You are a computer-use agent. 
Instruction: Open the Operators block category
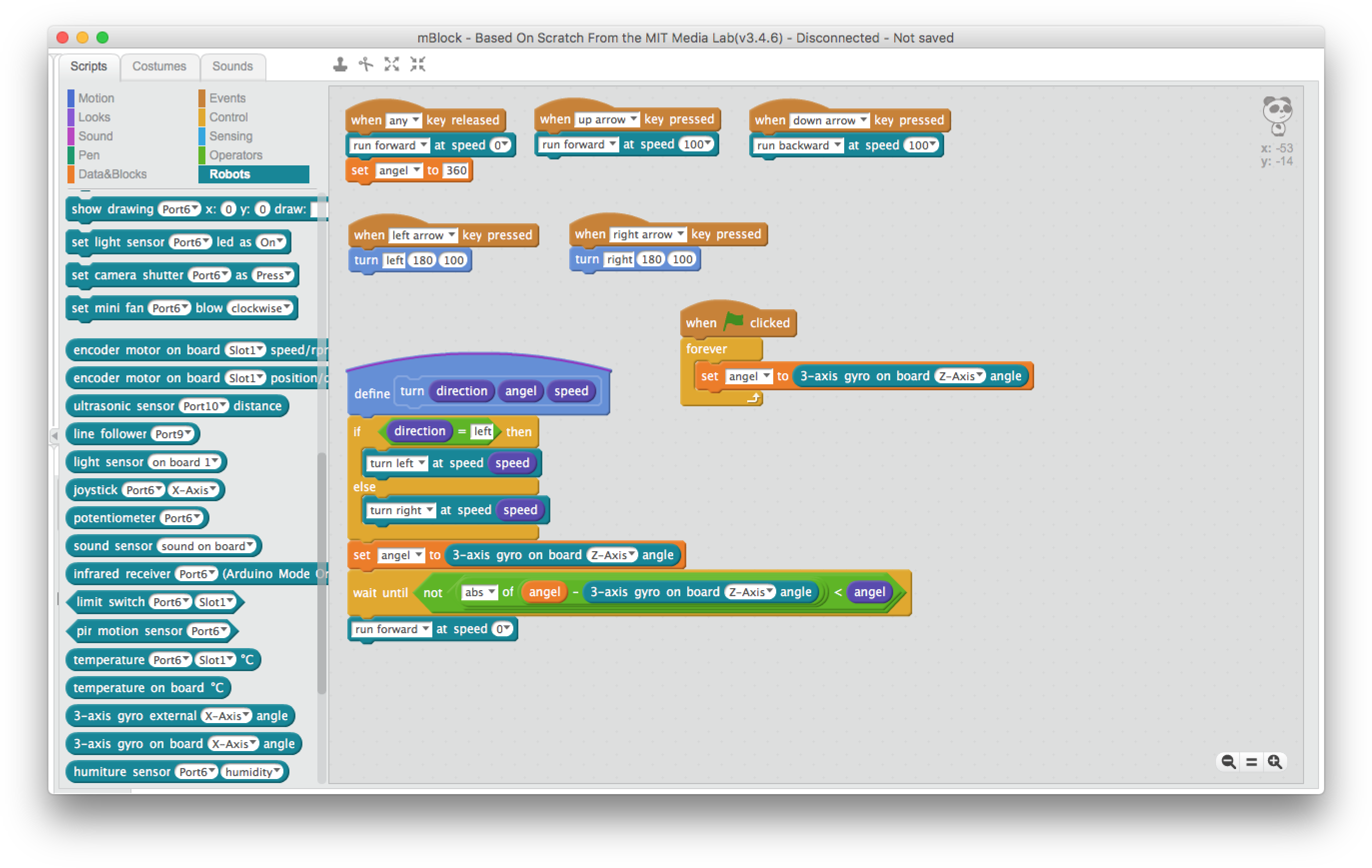(235, 155)
